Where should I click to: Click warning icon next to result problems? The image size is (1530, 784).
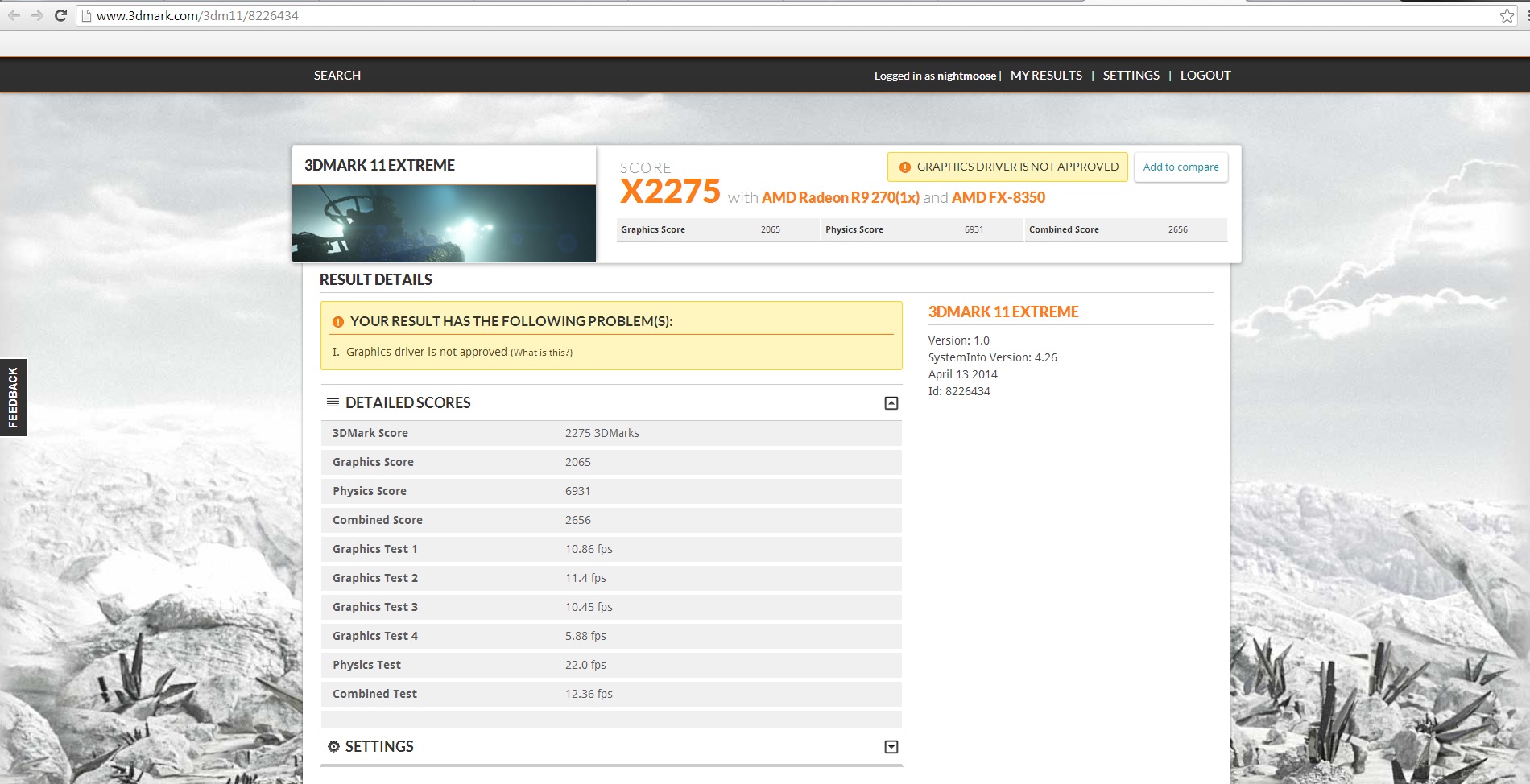pyautogui.click(x=338, y=322)
